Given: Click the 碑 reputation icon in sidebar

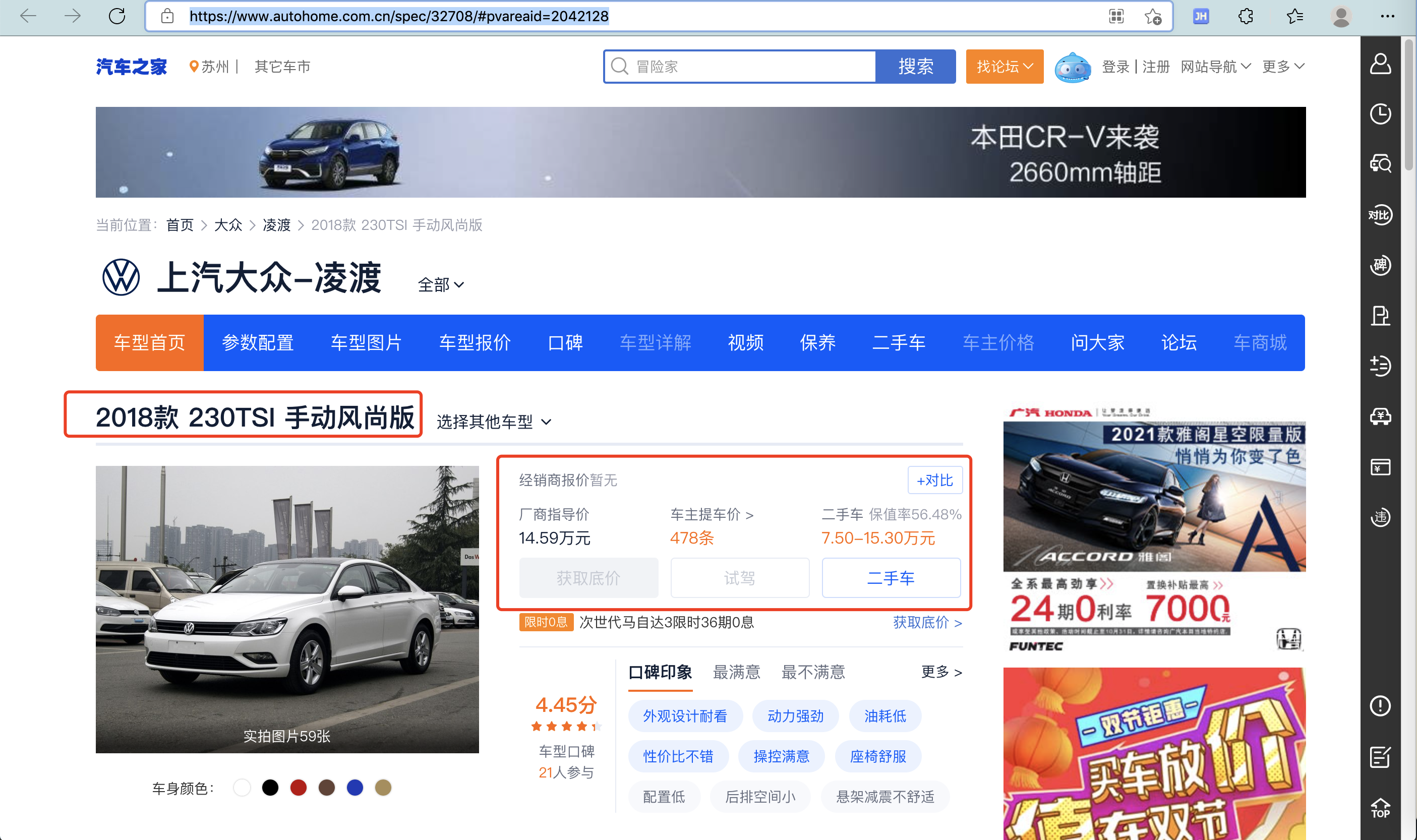Looking at the screenshot, I should coord(1380,265).
